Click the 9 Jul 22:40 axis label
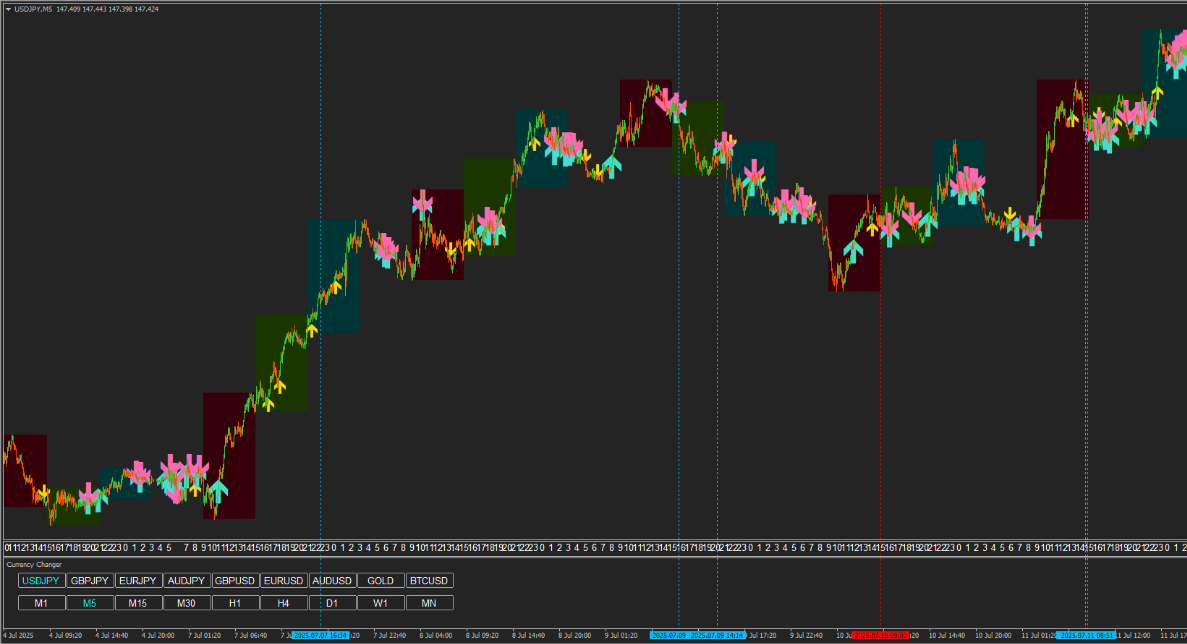This screenshot has width=1187, height=644. 806,636
